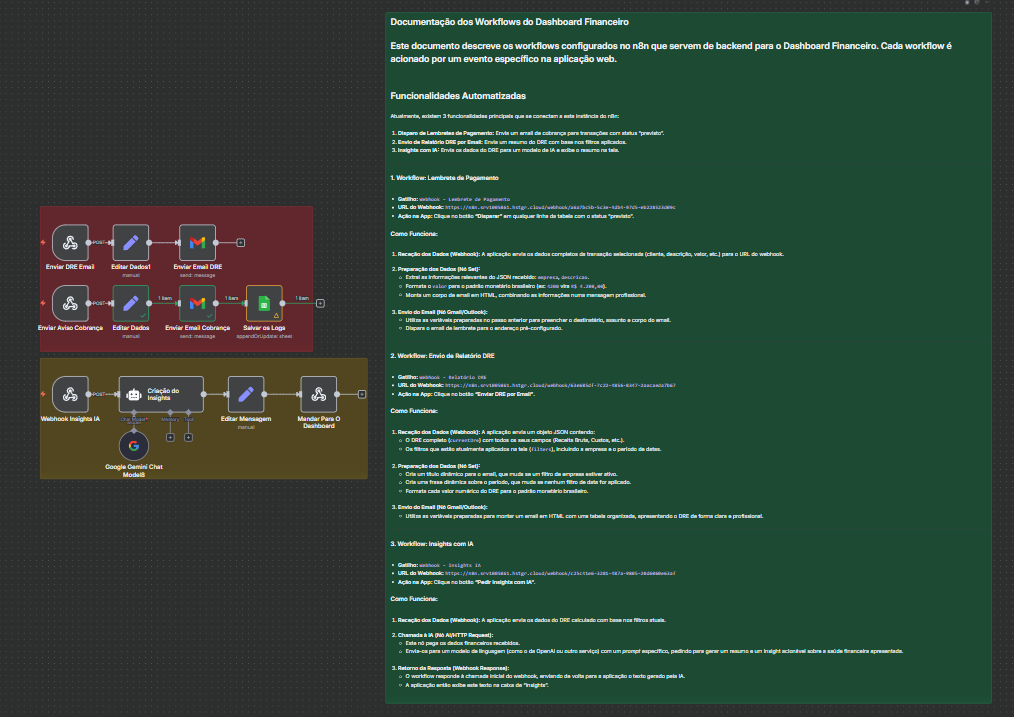Image resolution: width=1014 pixels, height=717 pixels.
Task: Open the Webhook Insights IA trigger node
Action: coord(70,394)
